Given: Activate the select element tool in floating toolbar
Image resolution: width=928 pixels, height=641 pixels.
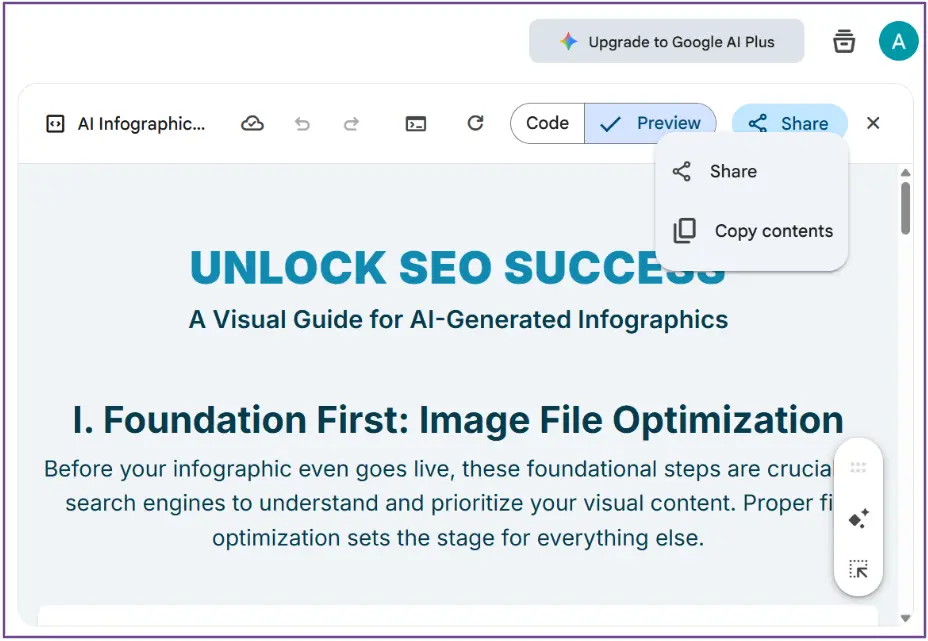Looking at the screenshot, I should click(858, 569).
